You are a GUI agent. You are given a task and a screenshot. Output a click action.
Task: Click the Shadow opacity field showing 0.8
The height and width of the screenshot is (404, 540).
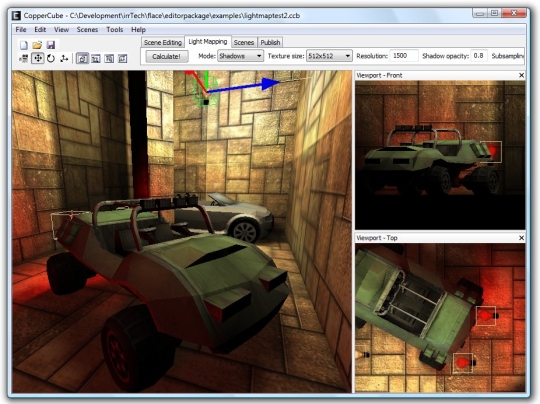[x=479, y=56]
